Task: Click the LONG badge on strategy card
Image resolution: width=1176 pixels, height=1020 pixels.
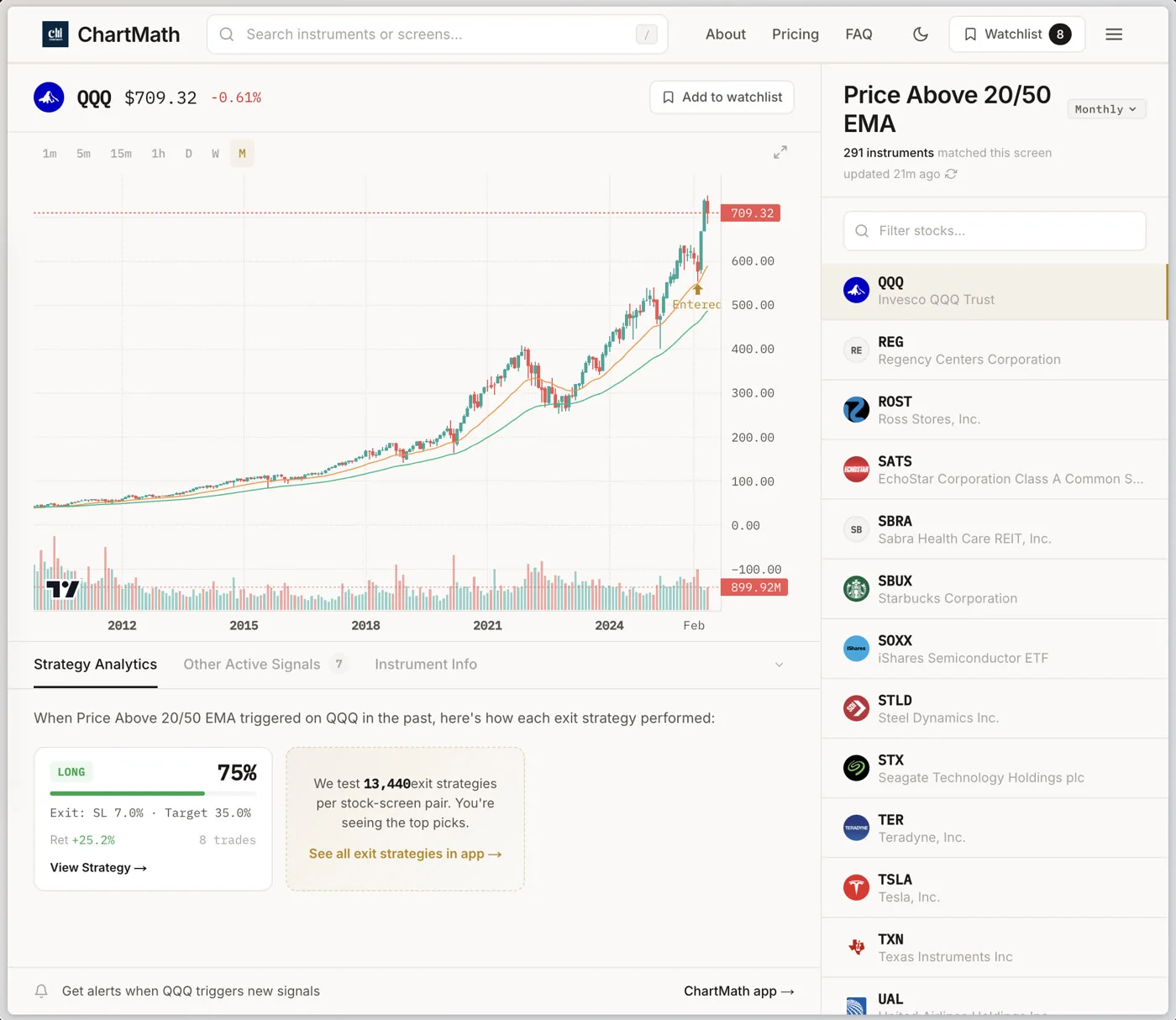Action: [x=71, y=772]
